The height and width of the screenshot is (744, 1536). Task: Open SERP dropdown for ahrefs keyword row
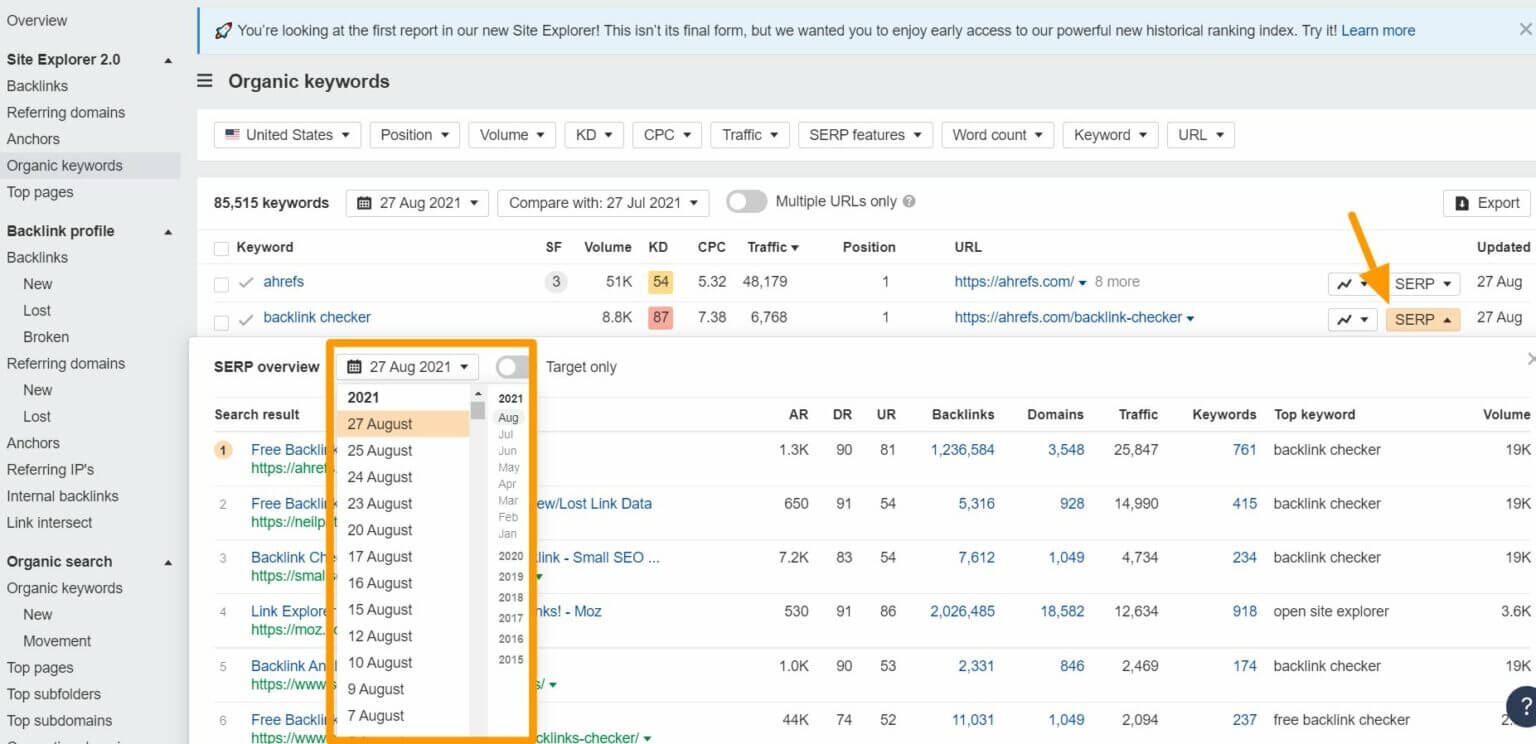[x=1423, y=284]
